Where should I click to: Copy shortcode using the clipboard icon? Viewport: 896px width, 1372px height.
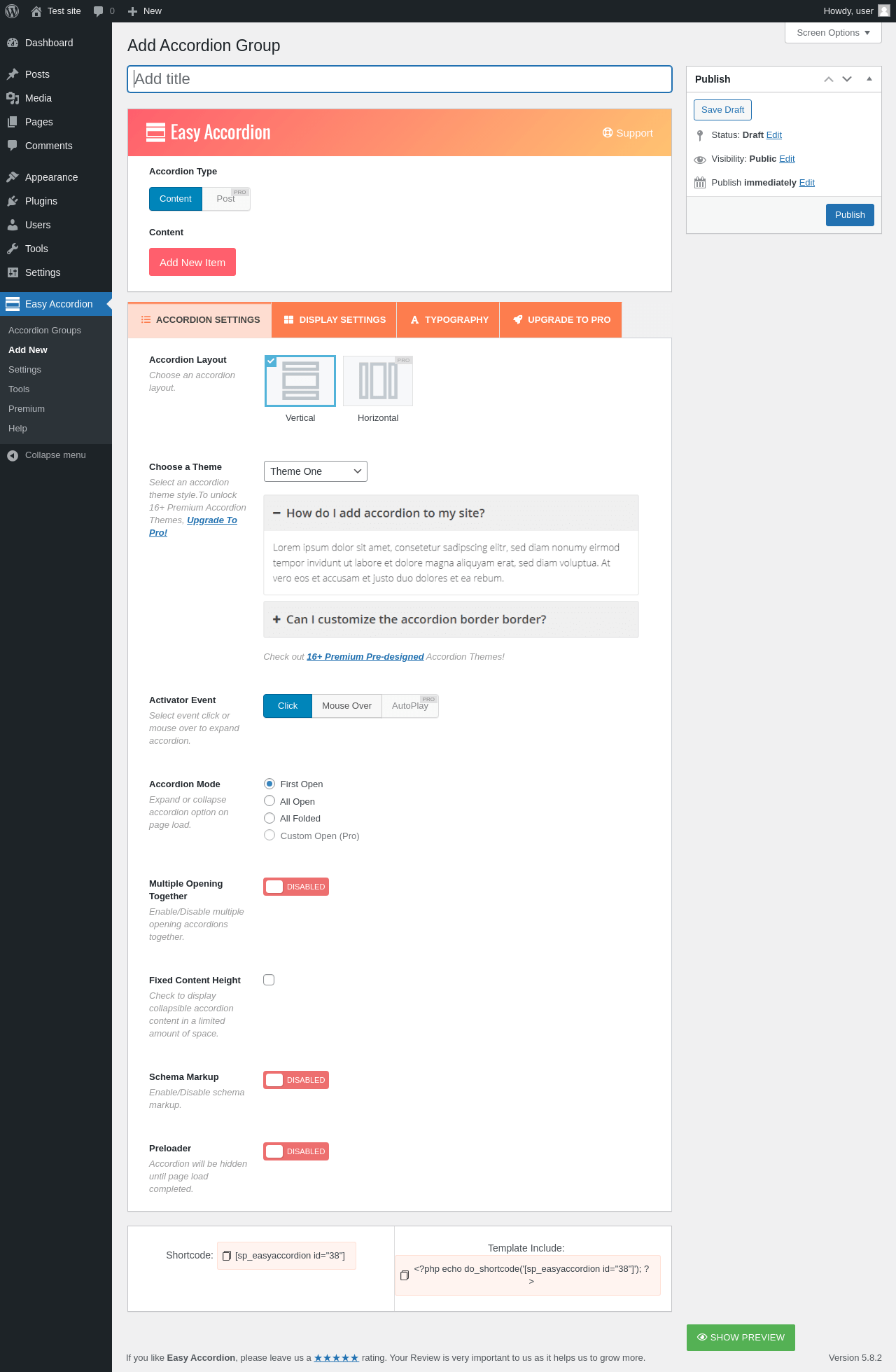[227, 1256]
